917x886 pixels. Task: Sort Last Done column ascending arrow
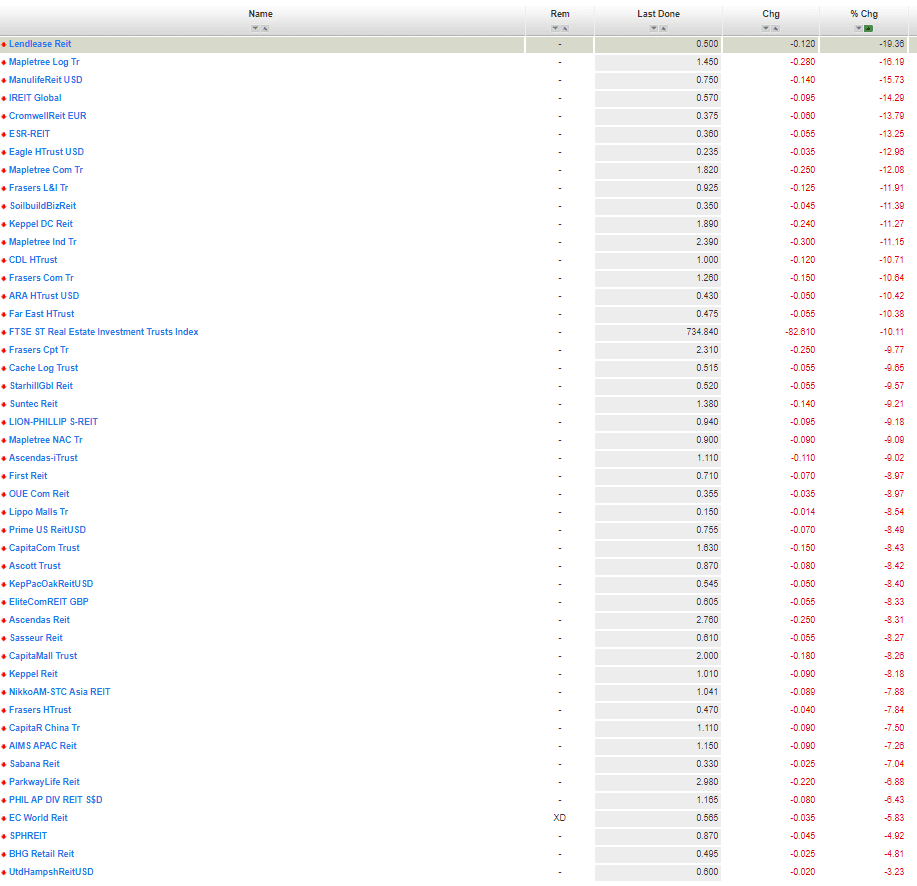tap(663, 29)
